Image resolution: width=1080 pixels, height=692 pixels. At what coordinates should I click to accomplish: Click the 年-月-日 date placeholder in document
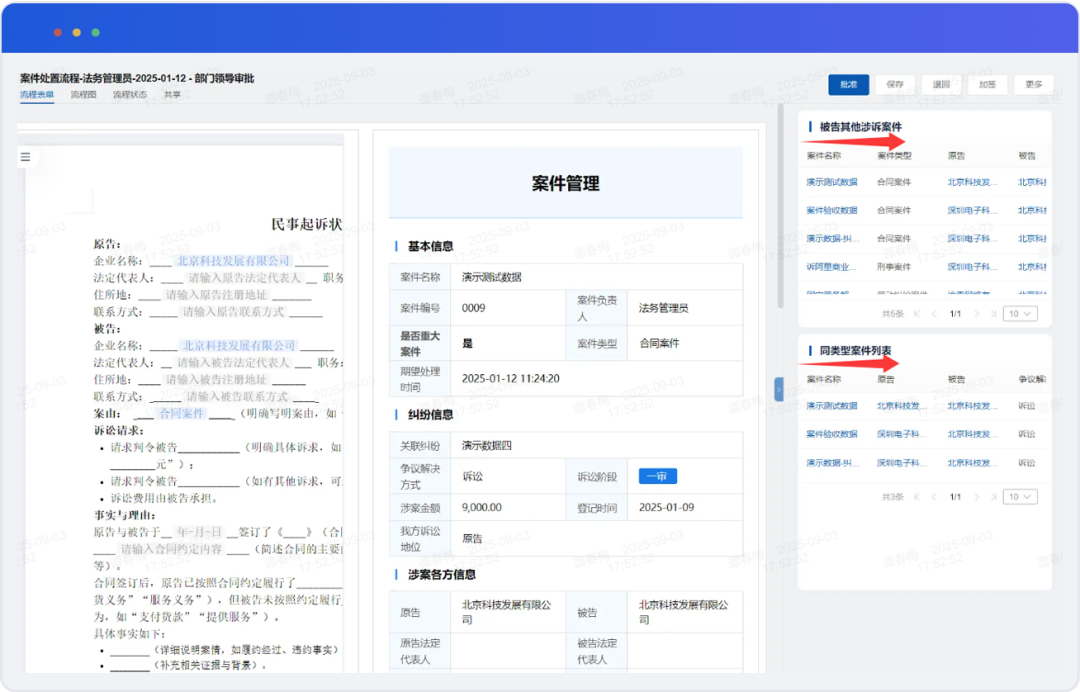199,532
